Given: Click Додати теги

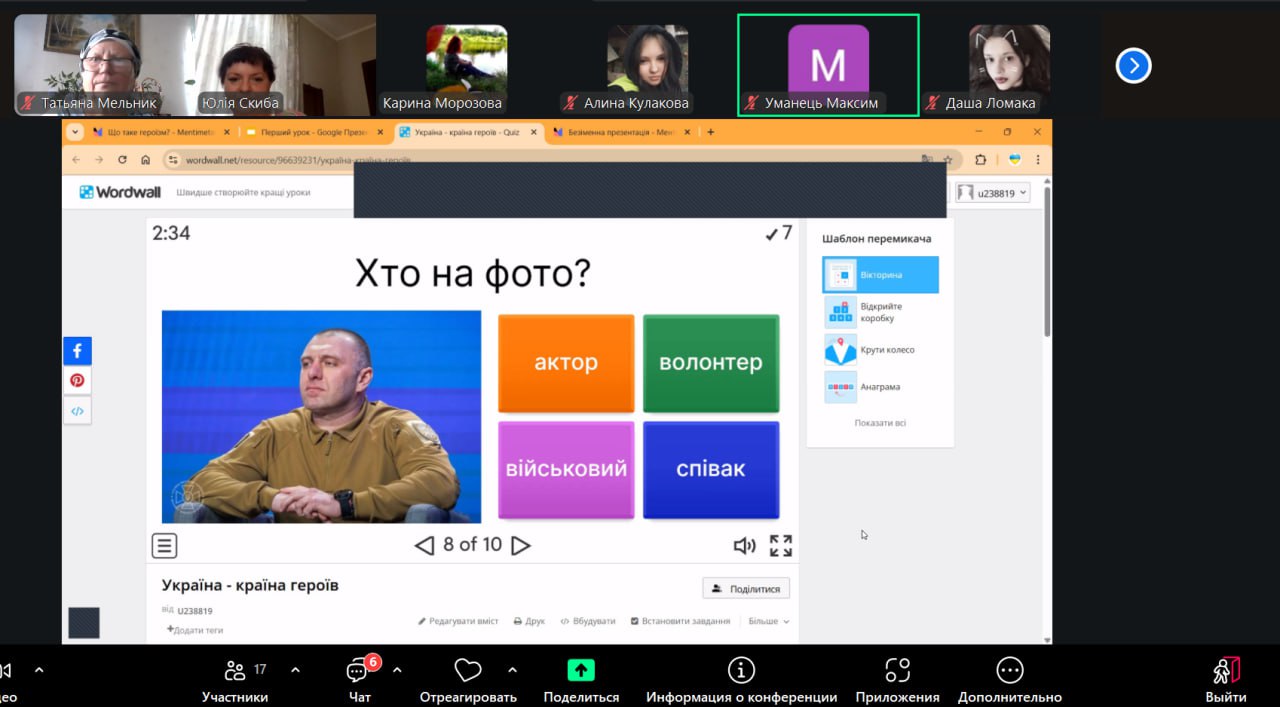Looking at the screenshot, I should pyautogui.click(x=195, y=630).
